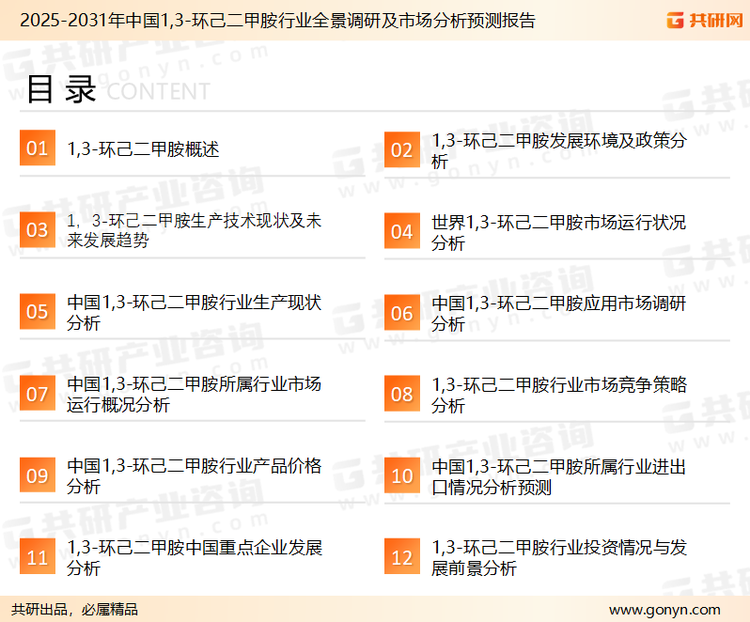Open chapter 中国1,3-环己二甲胺行业产品价格分析
750x622 pixels.
pyautogui.click(x=194, y=476)
